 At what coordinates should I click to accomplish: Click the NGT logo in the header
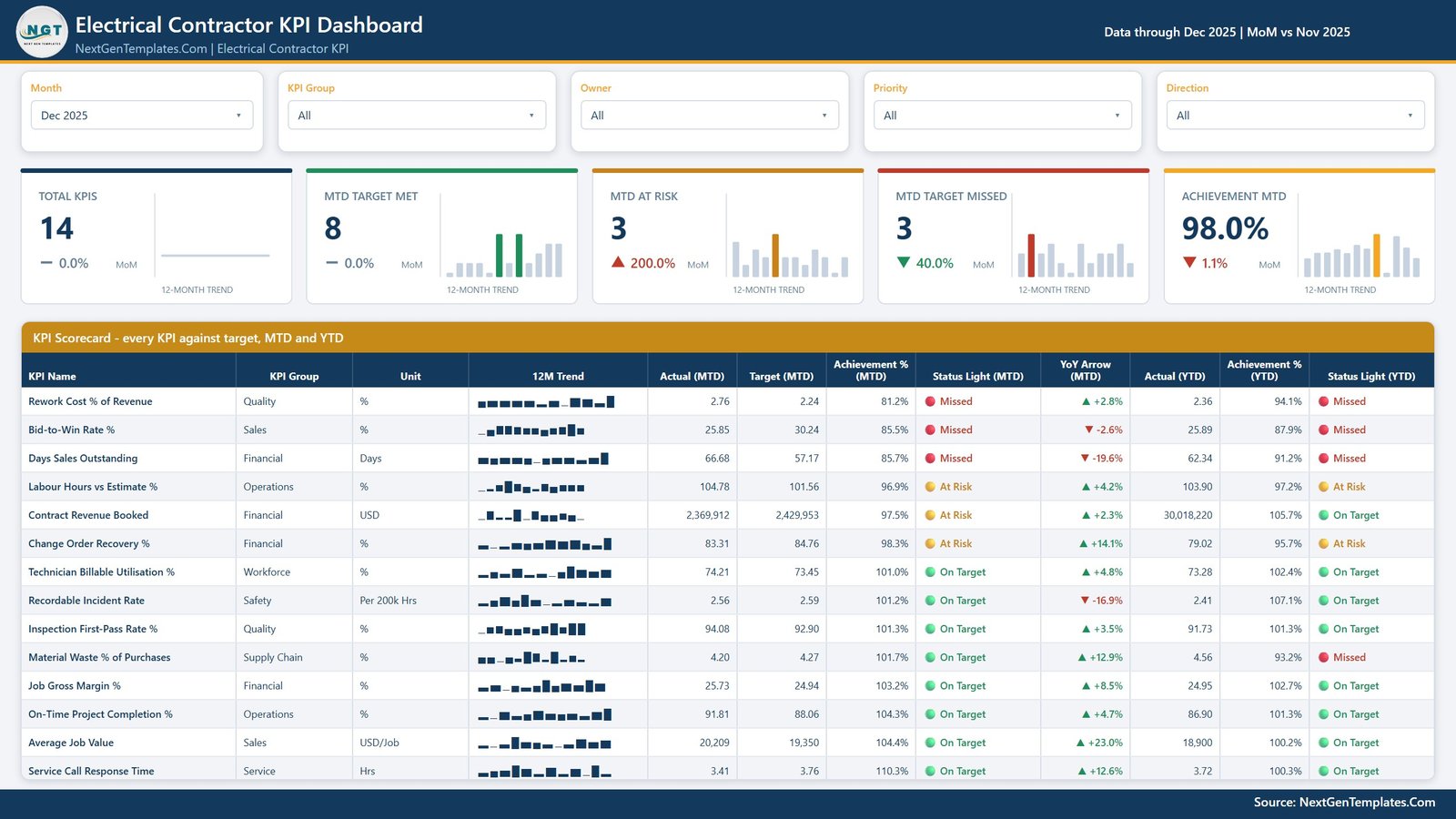click(42, 32)
